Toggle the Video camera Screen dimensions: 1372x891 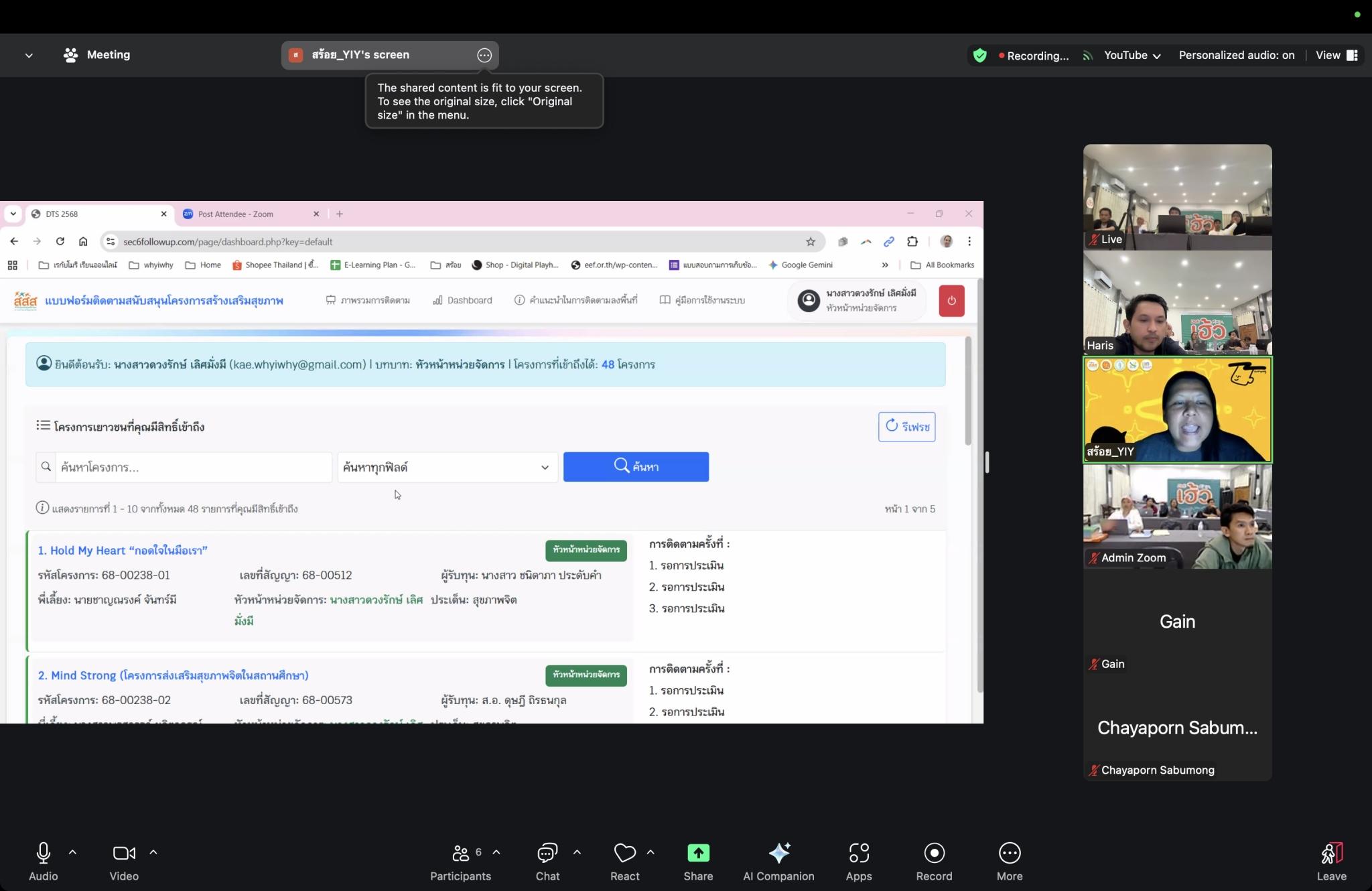[124, 853]
